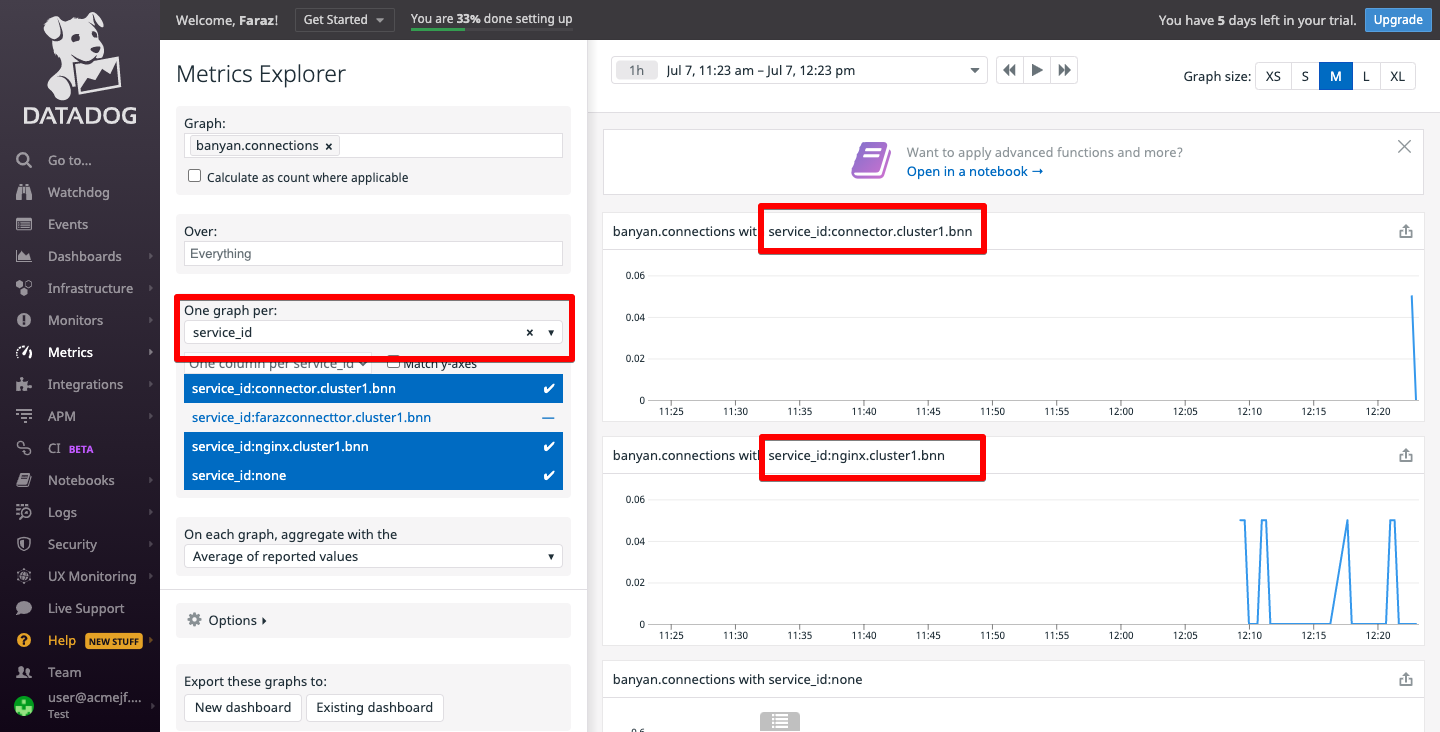Screen dimensions: 1440x732
Task: Click the Upgrade button
Action: [1397, 20]
